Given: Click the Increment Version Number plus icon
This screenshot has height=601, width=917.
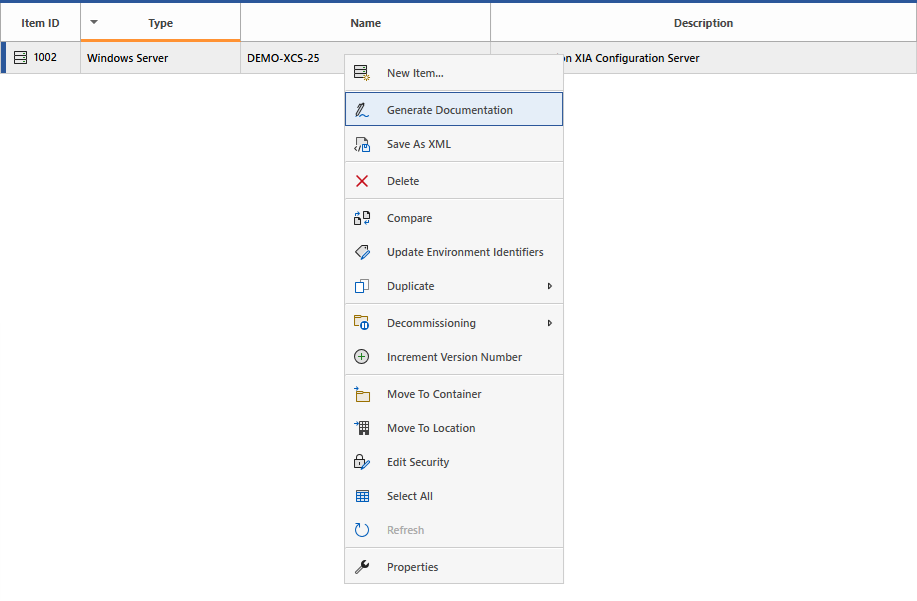Looking at the screenshot, I should (x=362, y=357).
